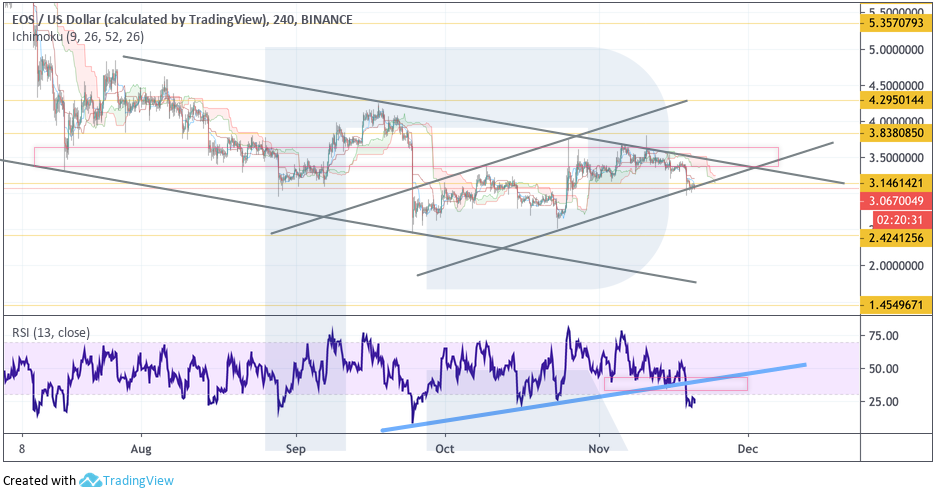Click the Oct marker on time axis
Image resolution: width=936 pixels, height=498 pixels.
coord(446,450)
